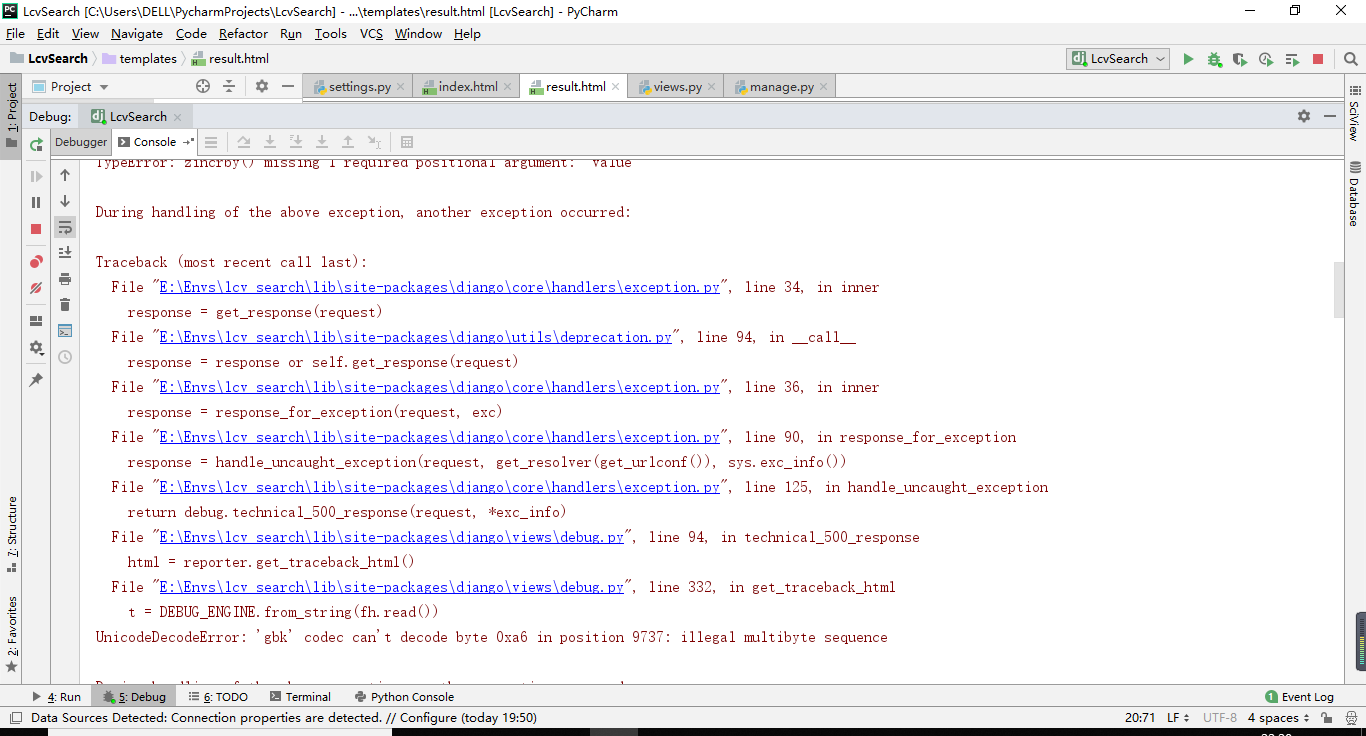Open the 4 spaces indent dropdown
The height and width of the screenshot is (736, 1366).
(x=1279, y=718)
